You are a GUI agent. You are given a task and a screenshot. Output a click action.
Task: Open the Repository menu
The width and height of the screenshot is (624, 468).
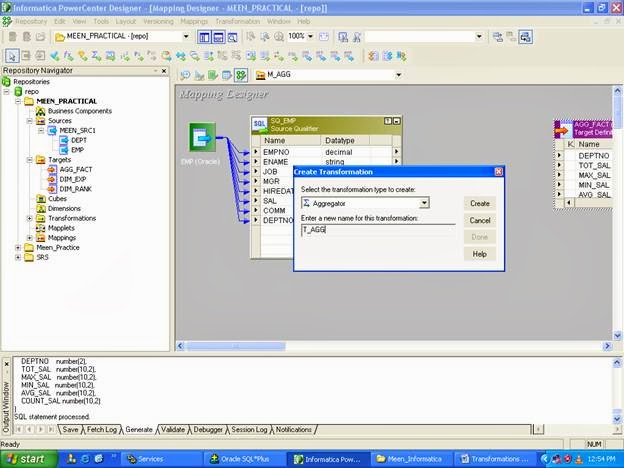point(31,21)
